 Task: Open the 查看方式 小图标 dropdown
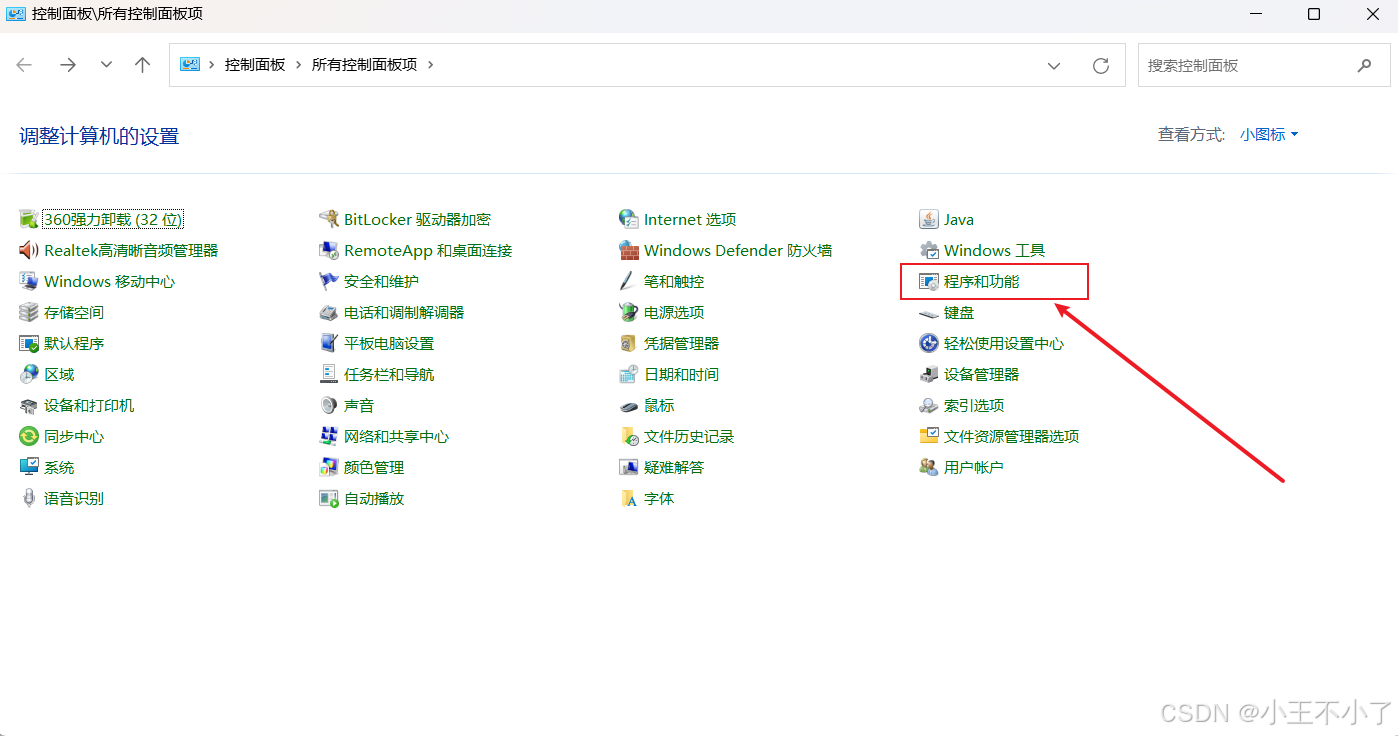point(1269,134)
